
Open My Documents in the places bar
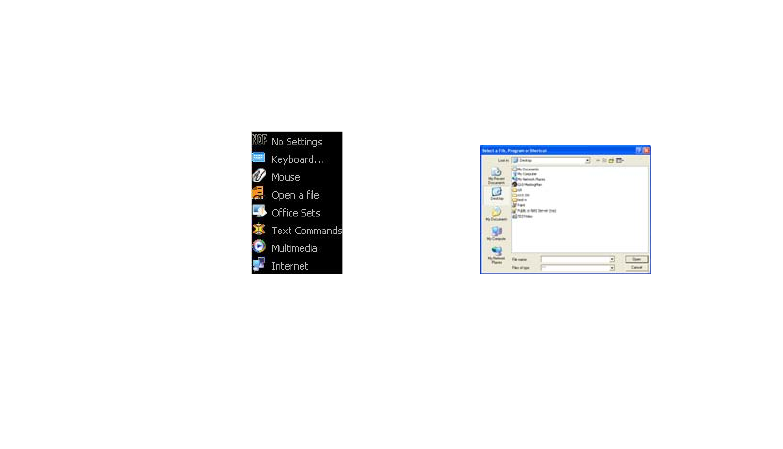[x=496, y=214]
